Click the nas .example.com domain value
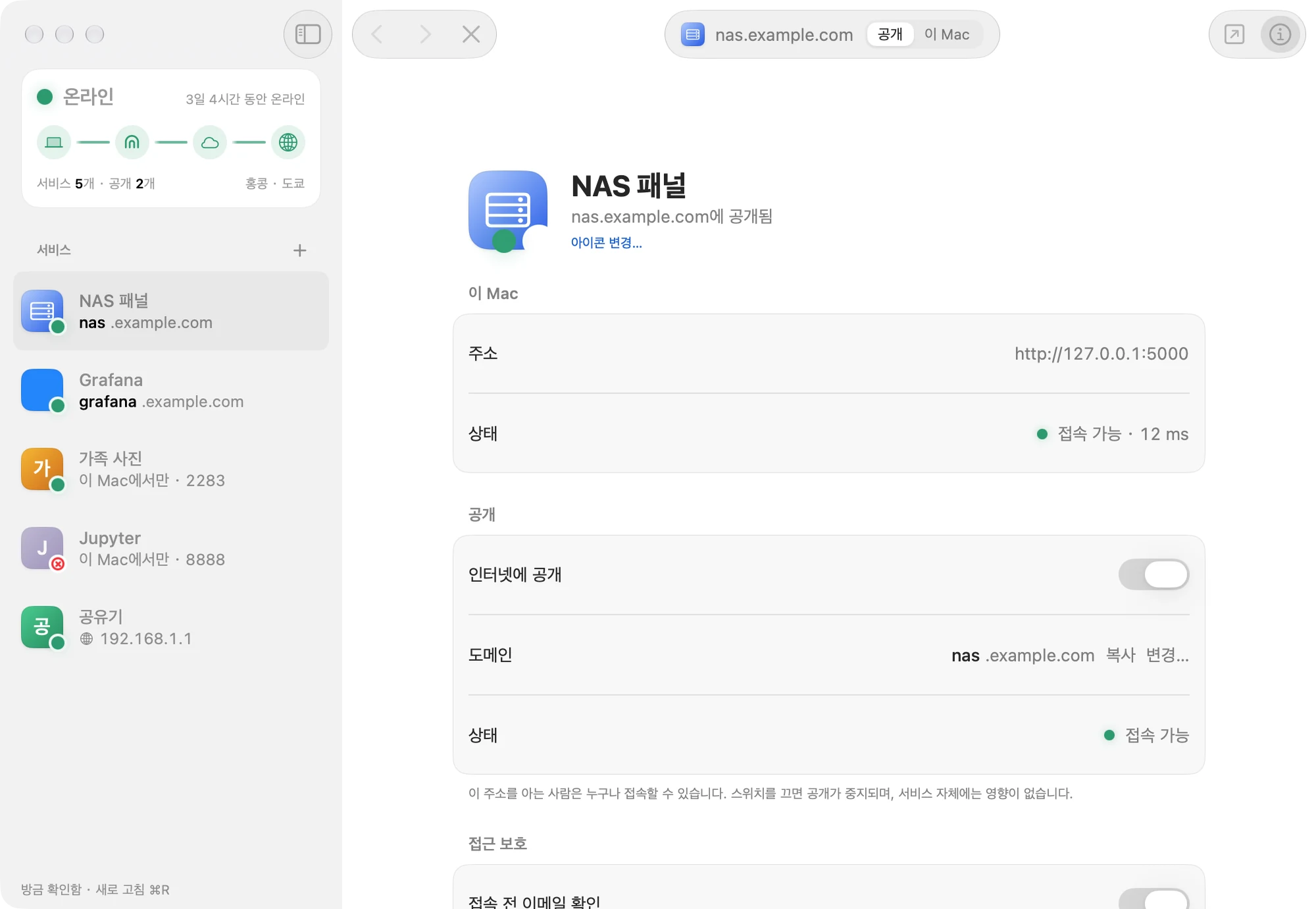The image size is (1316, 909). (x=1023, y=655)
